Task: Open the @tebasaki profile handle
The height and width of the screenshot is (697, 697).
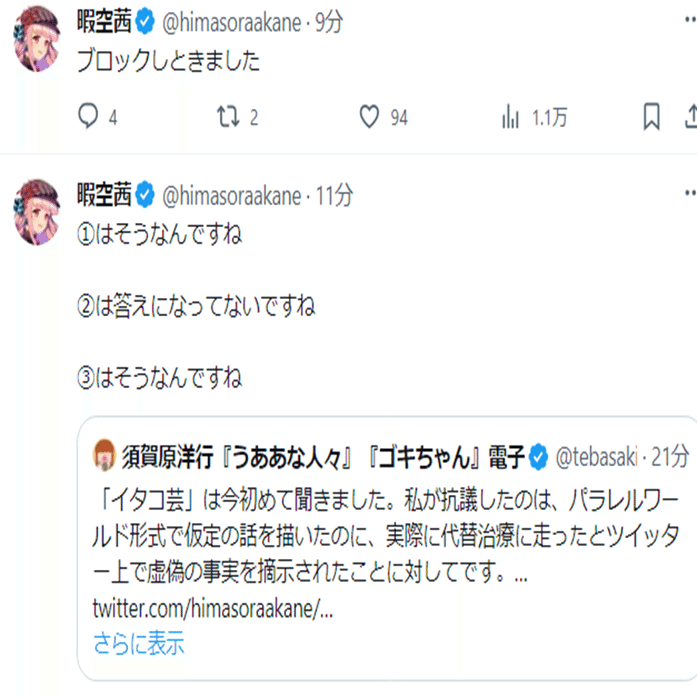Action: tap(595, 457)
